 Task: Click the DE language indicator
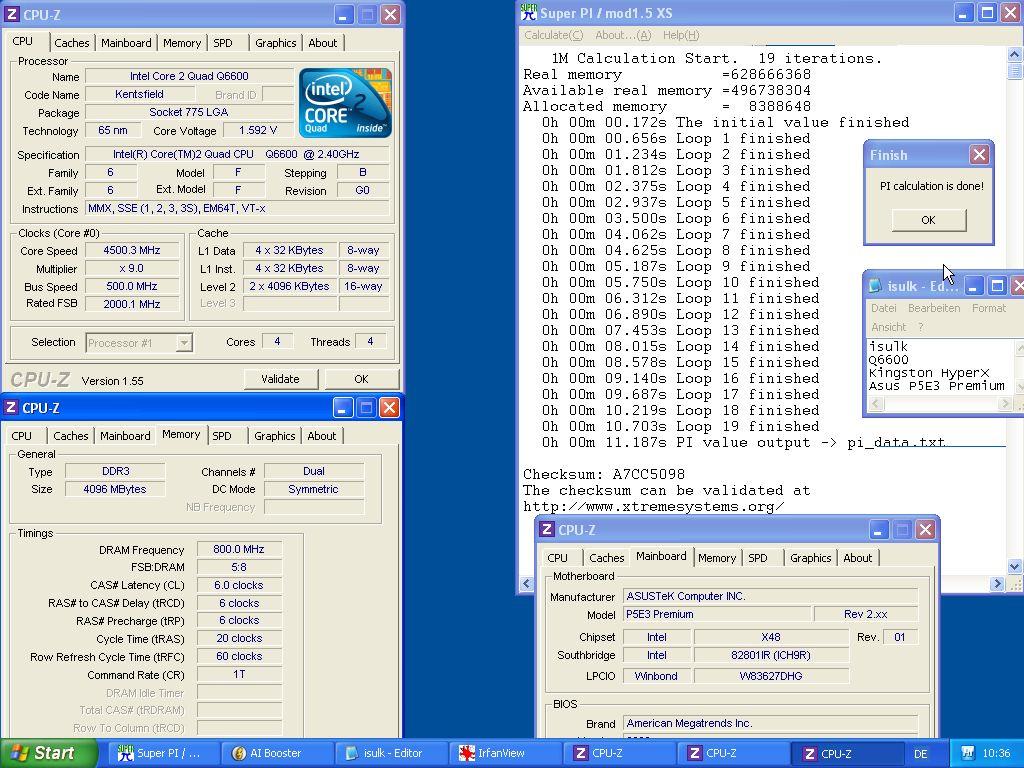[x=921, y=754]
